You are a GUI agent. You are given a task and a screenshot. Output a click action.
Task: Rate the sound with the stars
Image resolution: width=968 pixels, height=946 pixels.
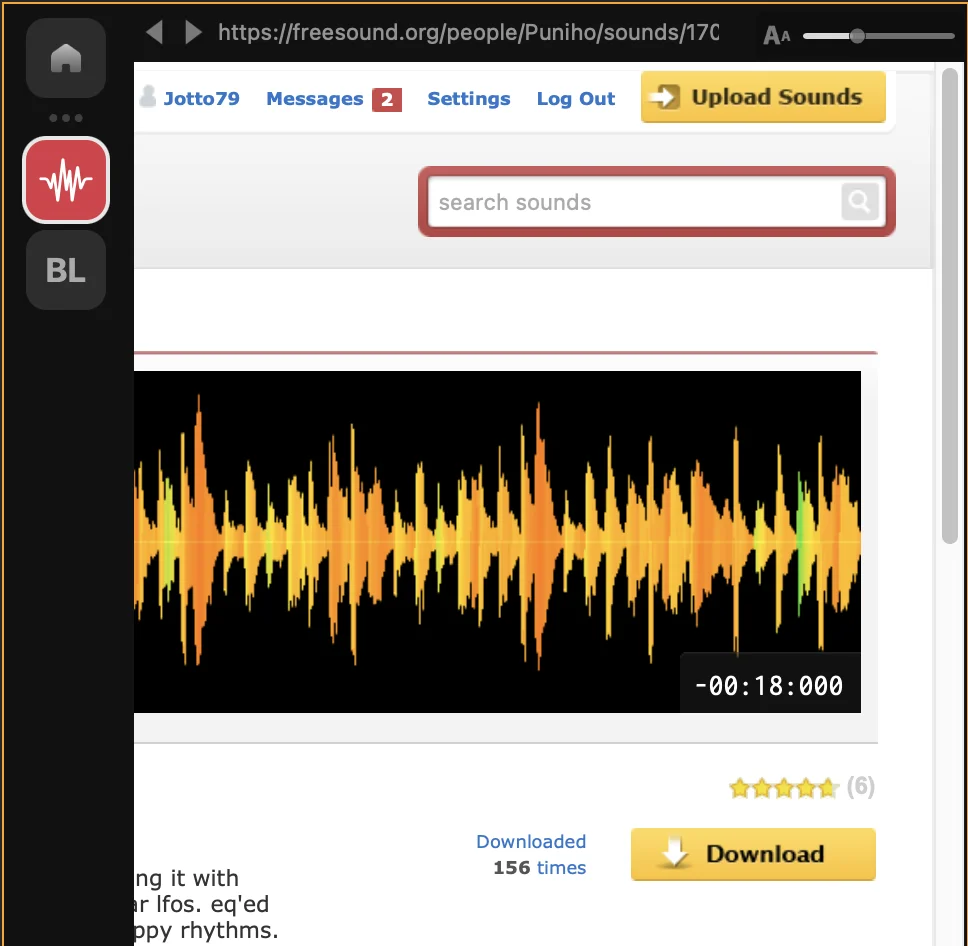[783, 788]
